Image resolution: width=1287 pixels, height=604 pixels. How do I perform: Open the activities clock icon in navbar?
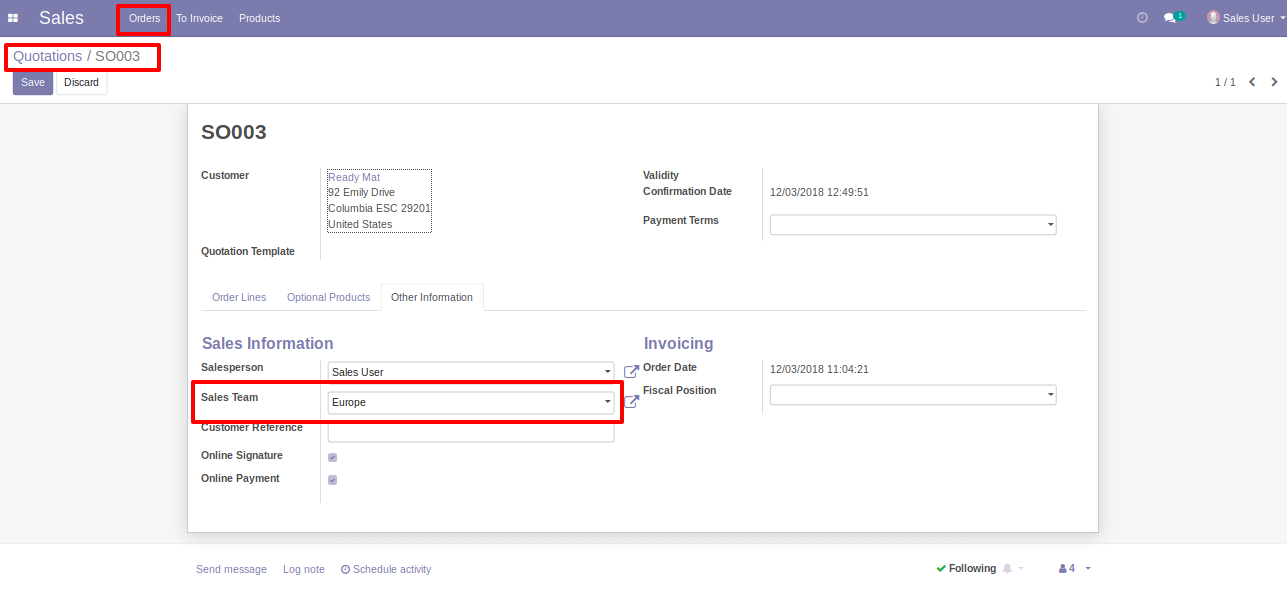pyautogui.click(x=1142, y=18)
